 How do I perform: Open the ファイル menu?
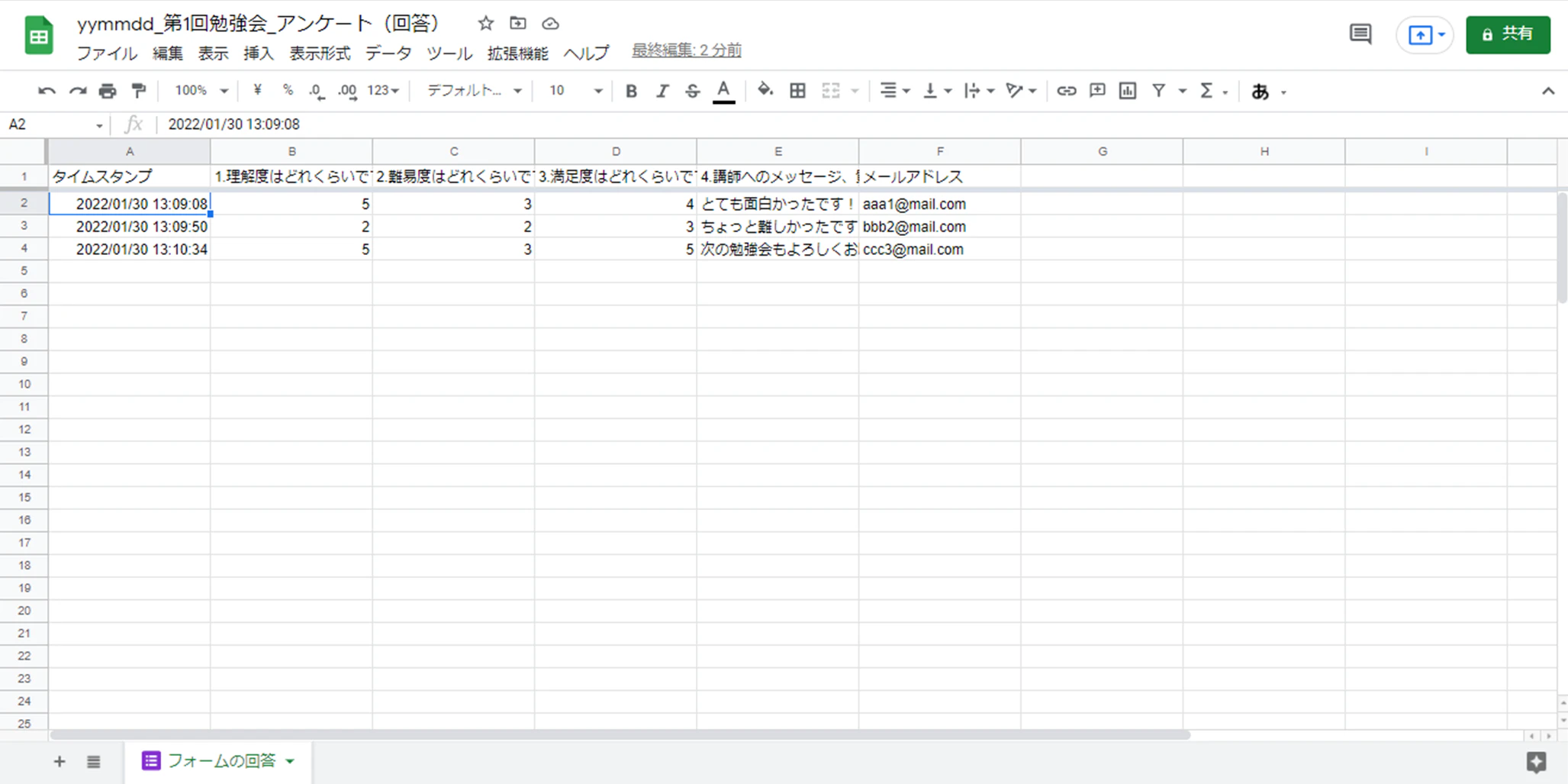[107, 53]
